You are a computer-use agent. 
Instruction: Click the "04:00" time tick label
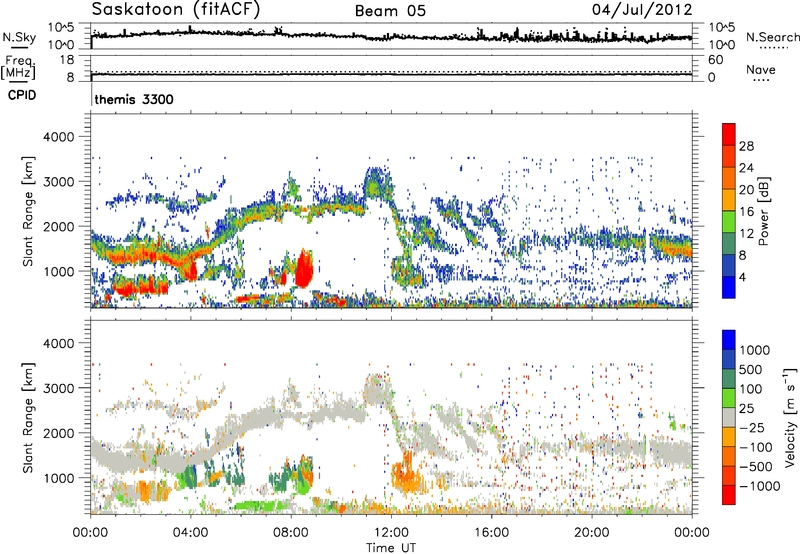click(190, 533)
